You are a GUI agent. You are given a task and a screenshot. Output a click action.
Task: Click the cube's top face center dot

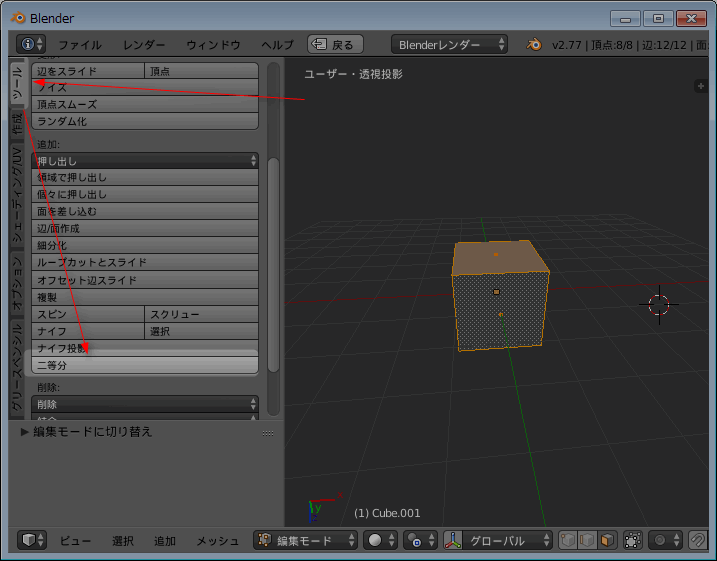click(496, 254)
